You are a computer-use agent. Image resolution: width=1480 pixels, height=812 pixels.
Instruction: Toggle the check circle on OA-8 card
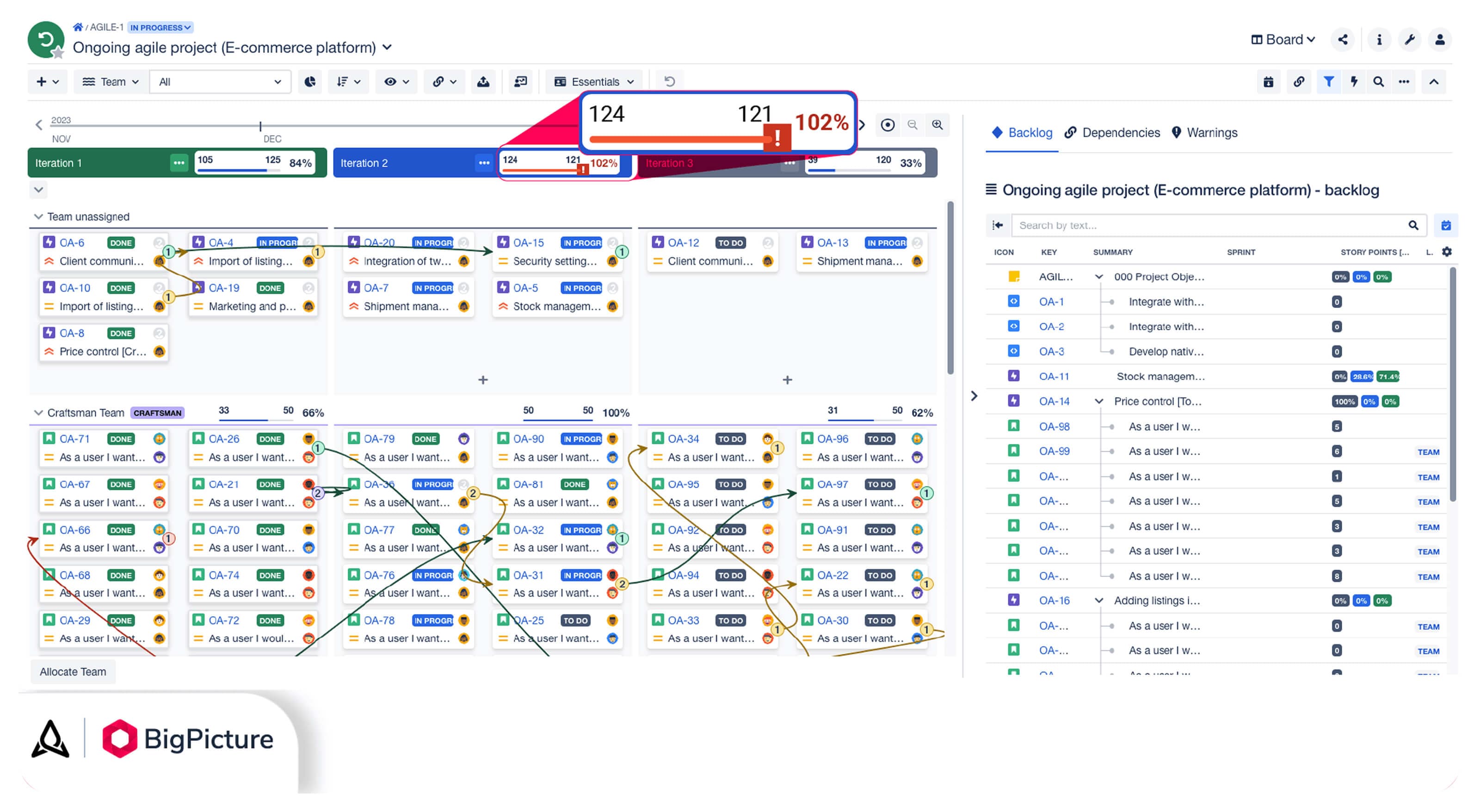point(159,333)
